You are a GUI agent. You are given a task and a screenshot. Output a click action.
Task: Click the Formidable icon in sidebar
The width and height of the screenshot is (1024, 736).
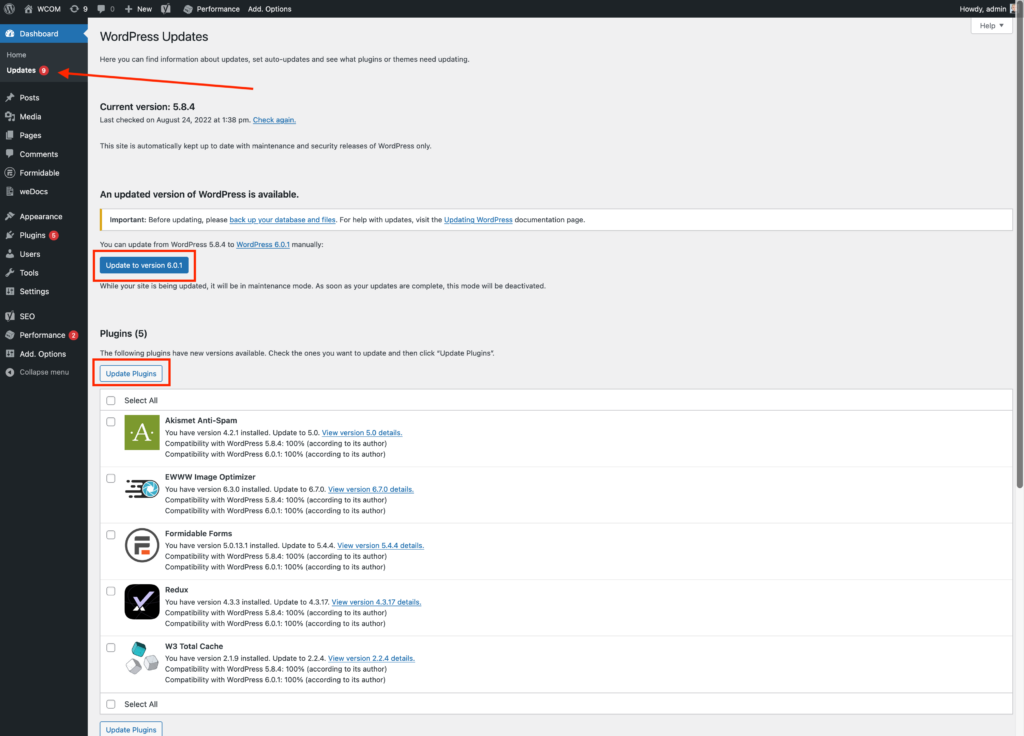pos(10,172)
